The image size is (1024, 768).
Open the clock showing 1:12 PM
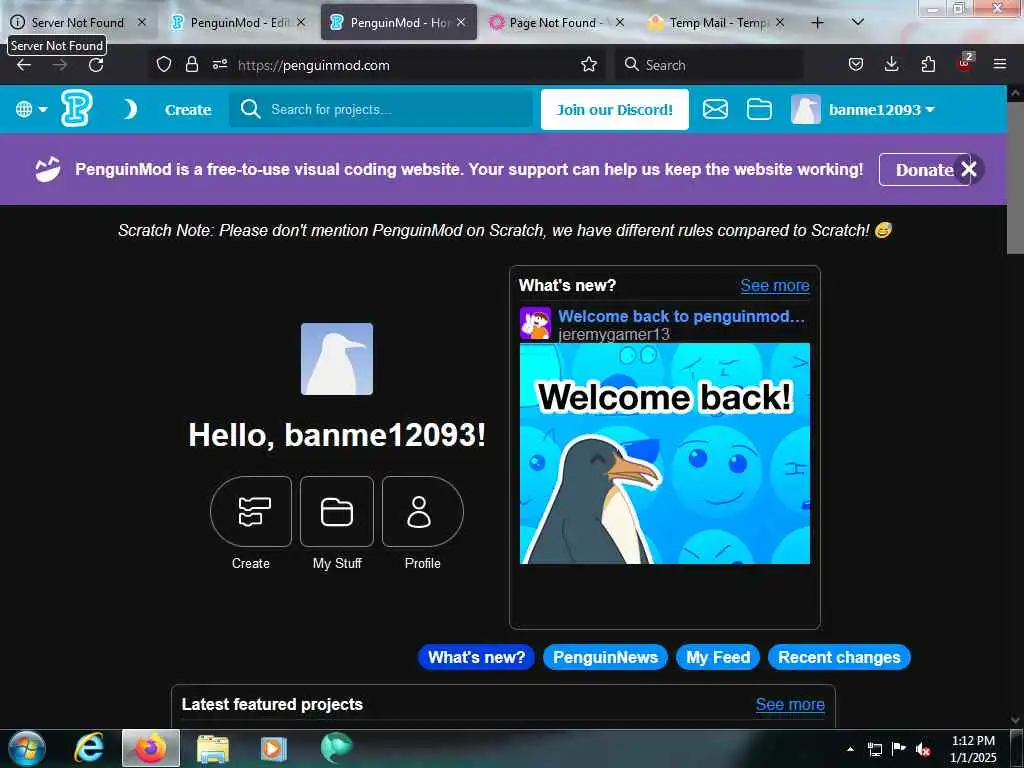tap(973, 749)
